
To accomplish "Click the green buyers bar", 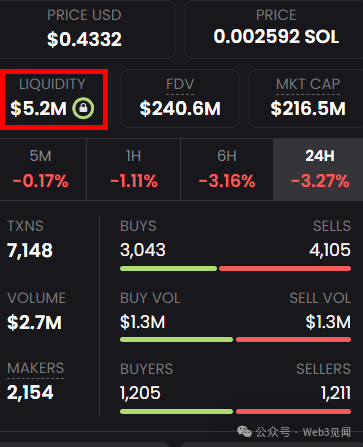I will 176,412.
